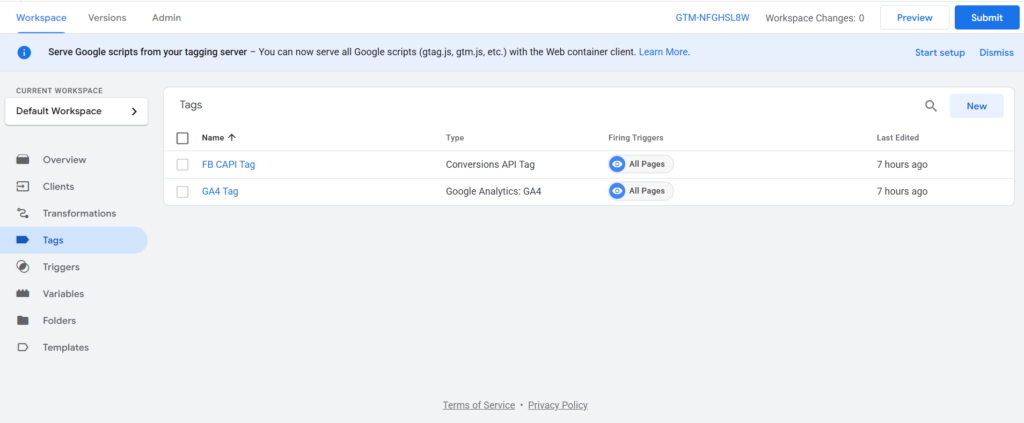The height and width of the screenshot is (423, 1024).
Task: Dismiss the tagging server banner
Action: pos(997,53)
